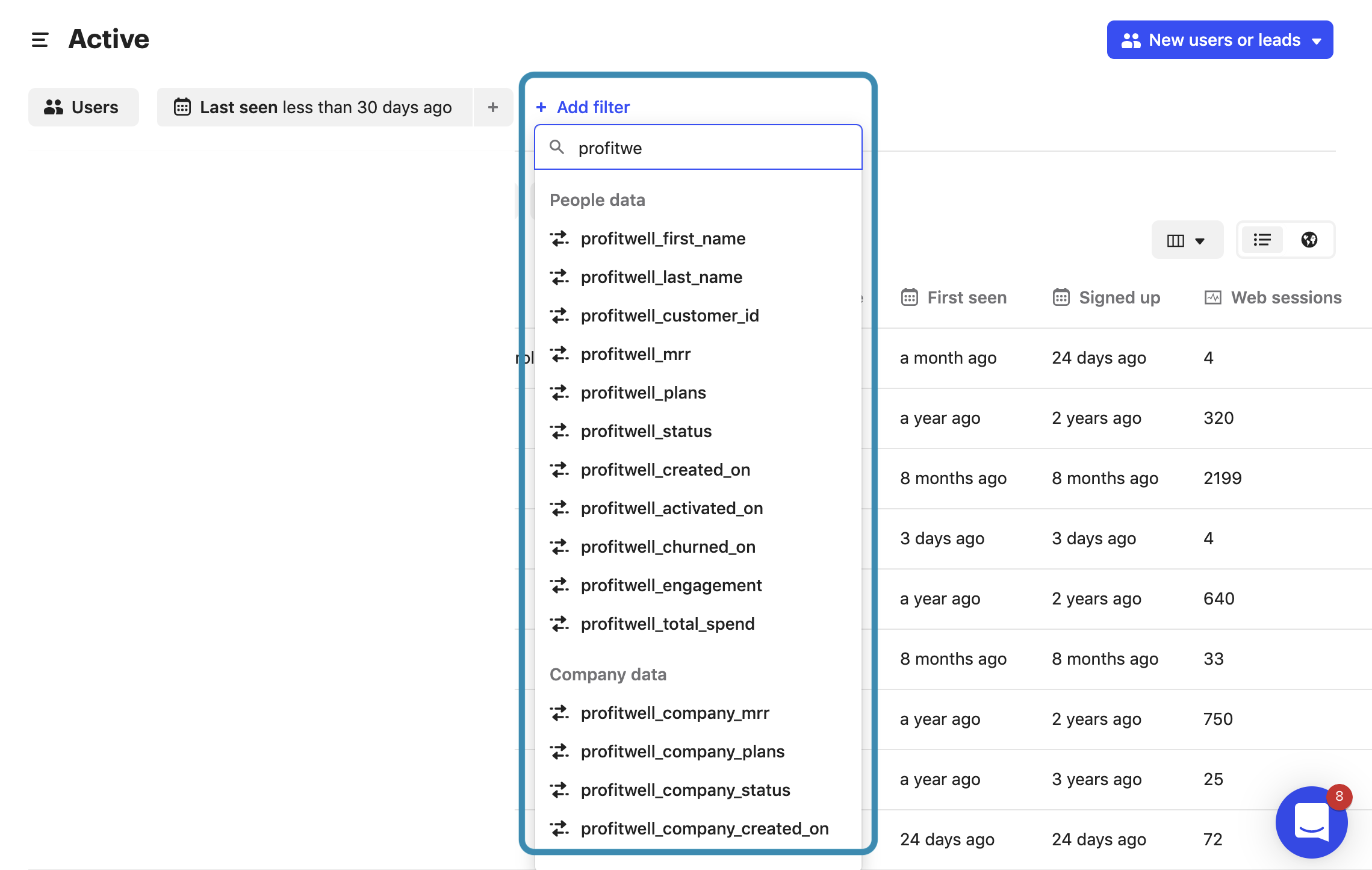Viewport: 1372px width, 870px height.
Task: Select profitwell_customer_id attribute
Action: [698, 315]
